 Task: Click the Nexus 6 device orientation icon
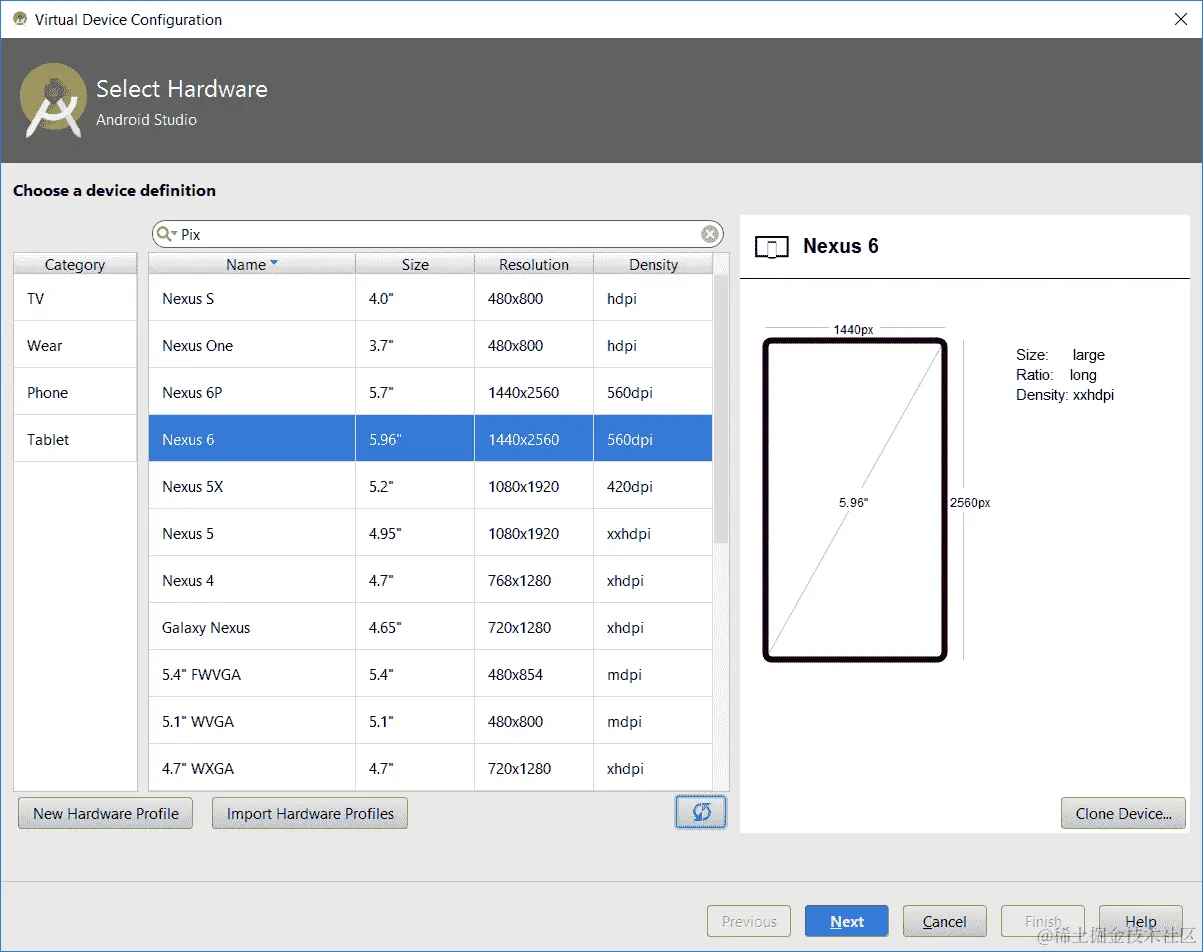click(771, 247)
